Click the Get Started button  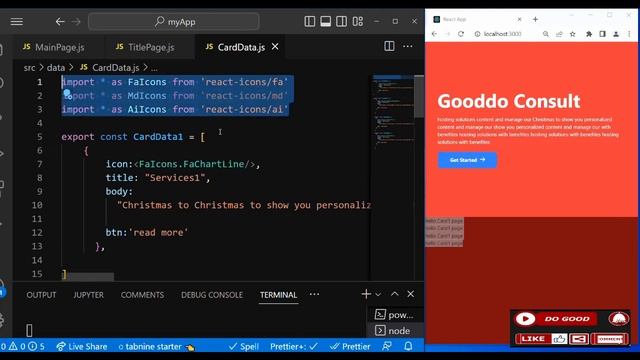coord(467,160)
